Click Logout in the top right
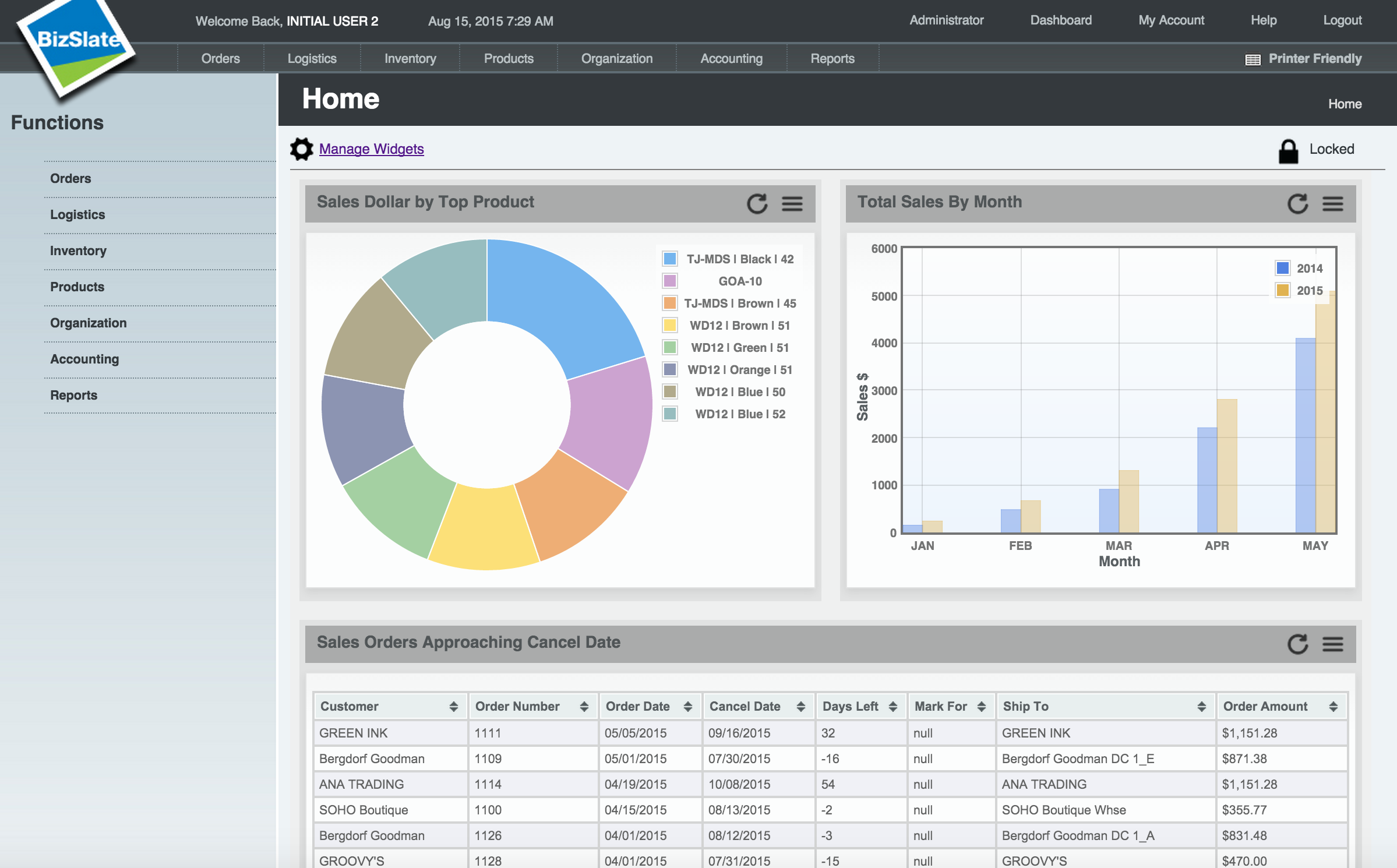The width and height of the screenshot is (1397, 868). tap(1342, 20)
